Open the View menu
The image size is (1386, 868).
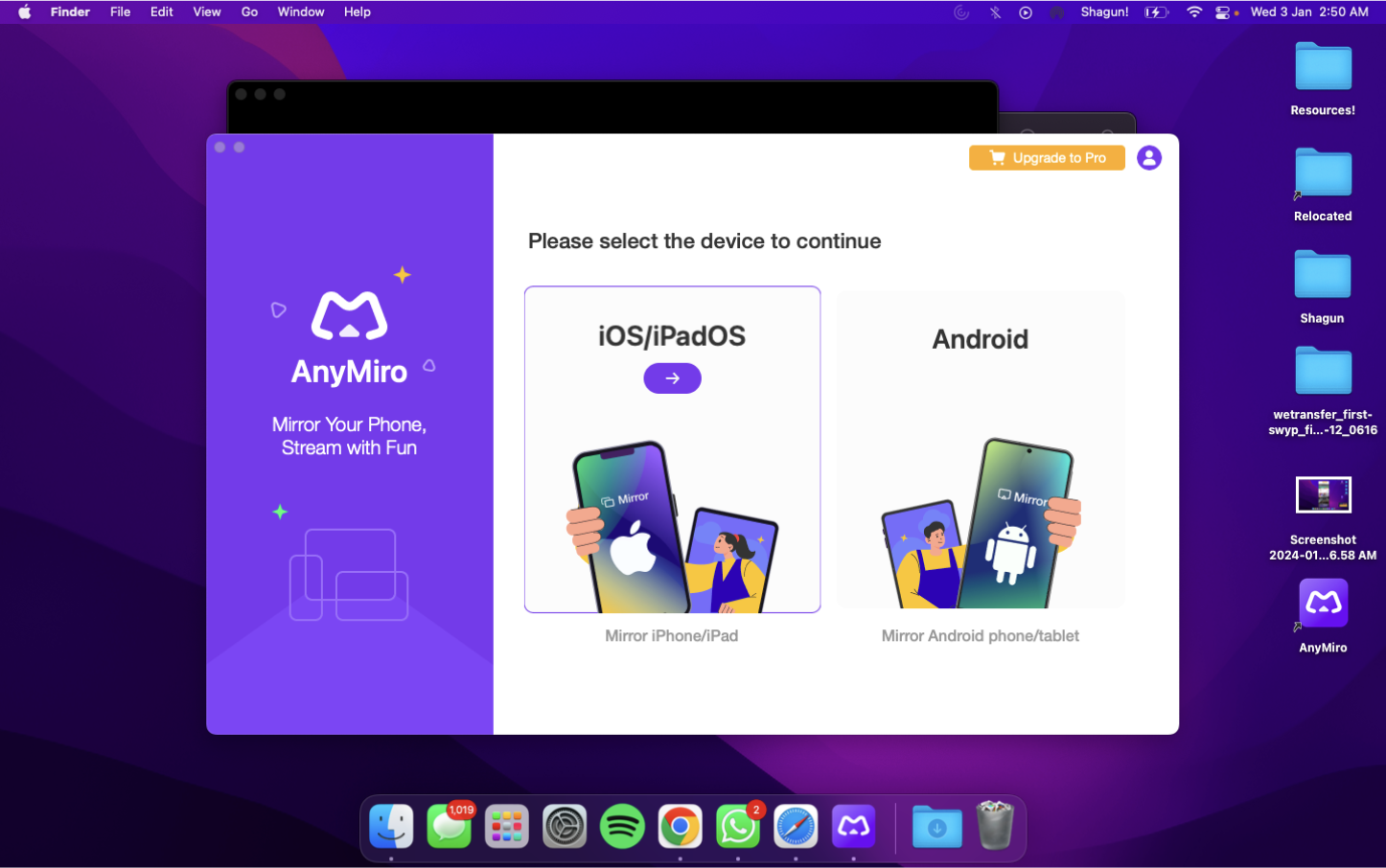207,12
